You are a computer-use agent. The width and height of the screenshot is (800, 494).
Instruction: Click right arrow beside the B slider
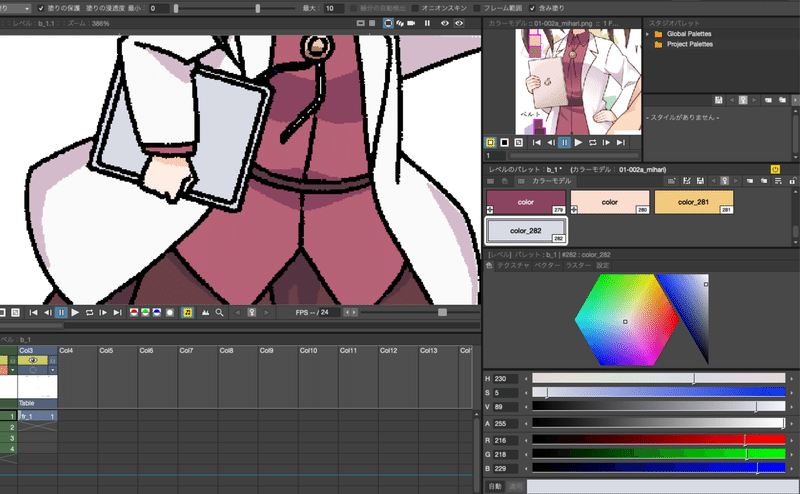[792, 468]
